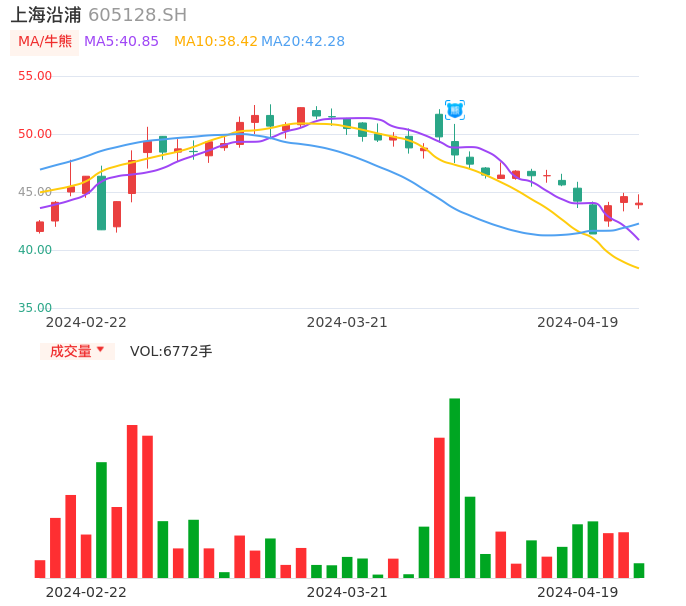
Task: Click the VOL:6772手 volume readout
Action: (x=171, y=351)
